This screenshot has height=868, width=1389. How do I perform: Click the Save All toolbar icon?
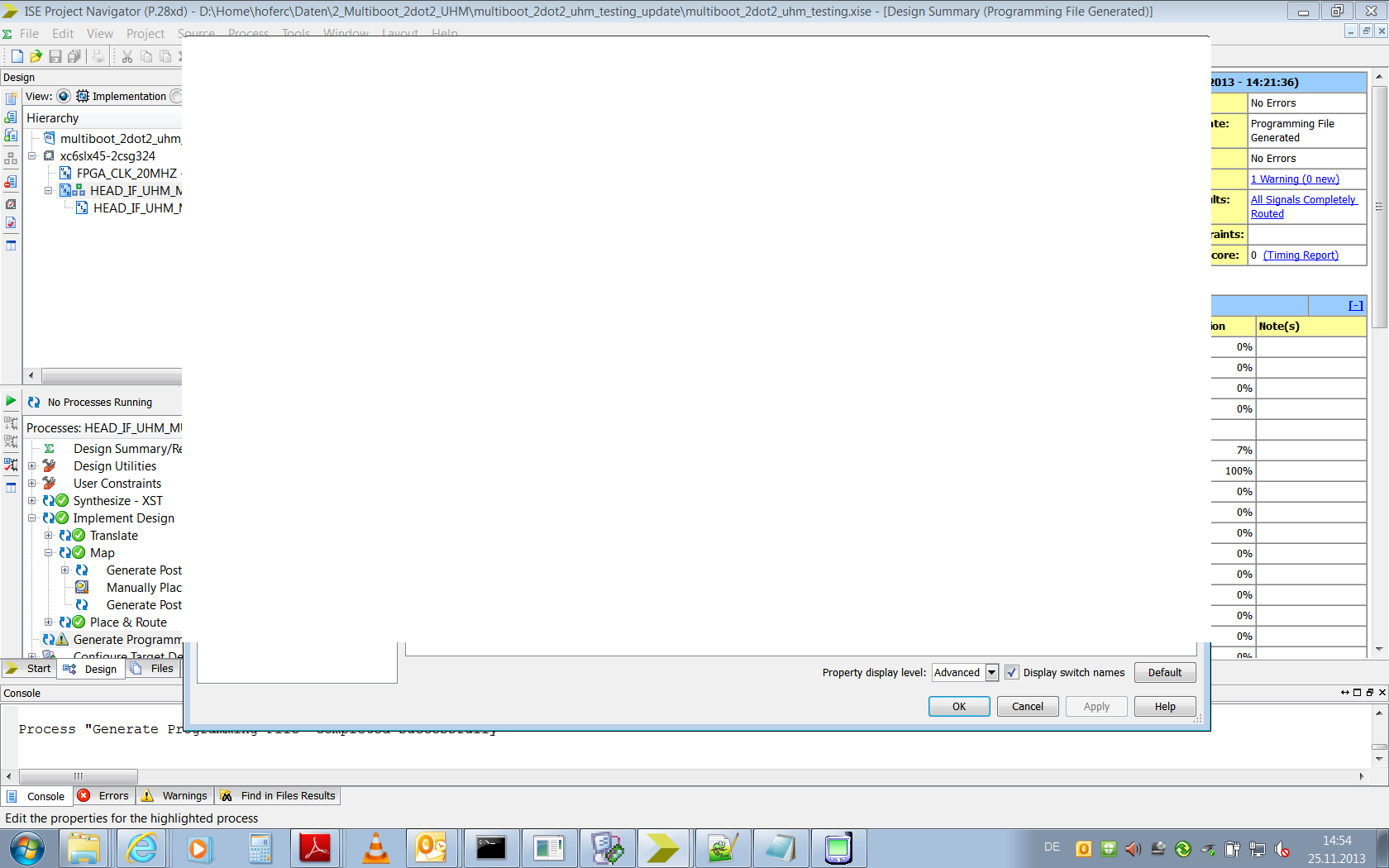pyautogui.click(x=74, y=56)
